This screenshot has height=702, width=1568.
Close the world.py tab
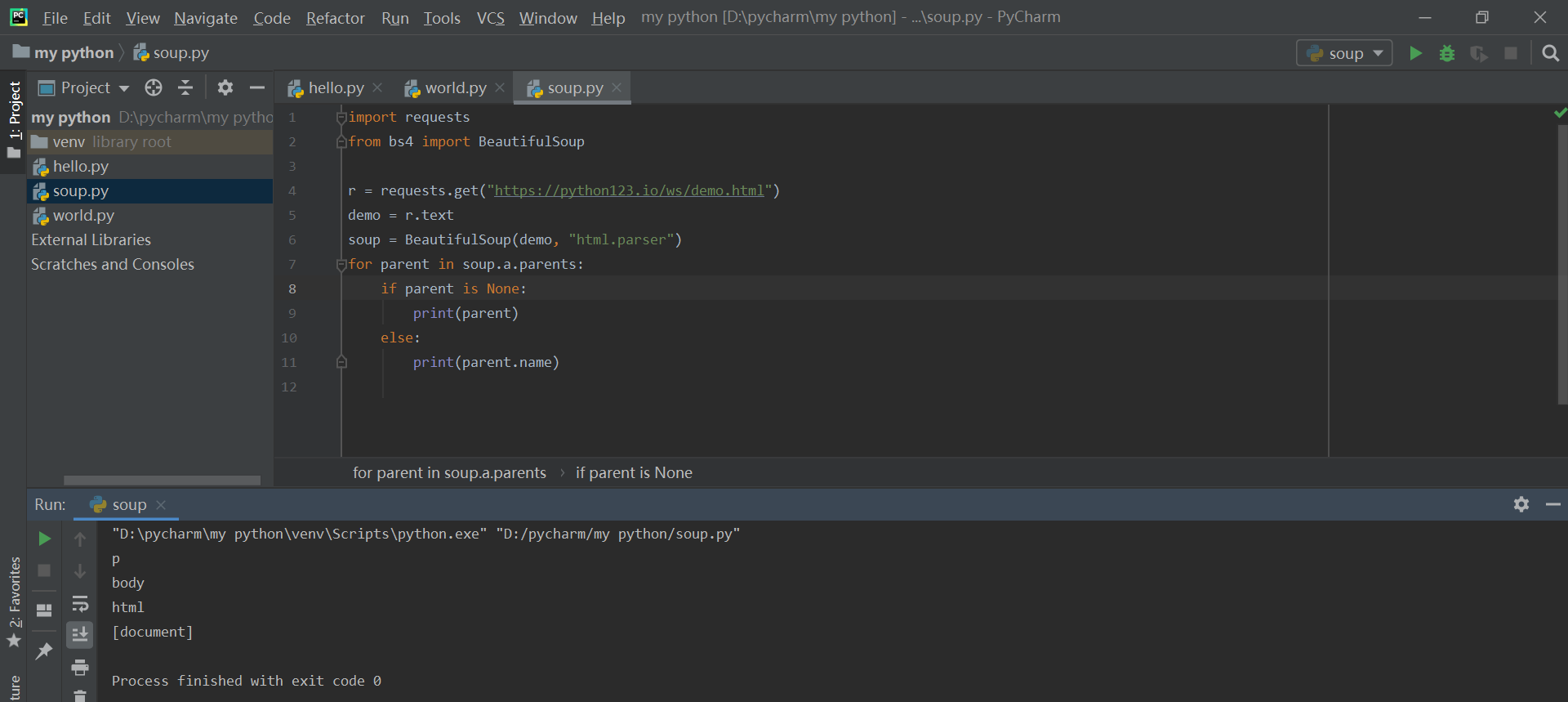click(500, 87)
